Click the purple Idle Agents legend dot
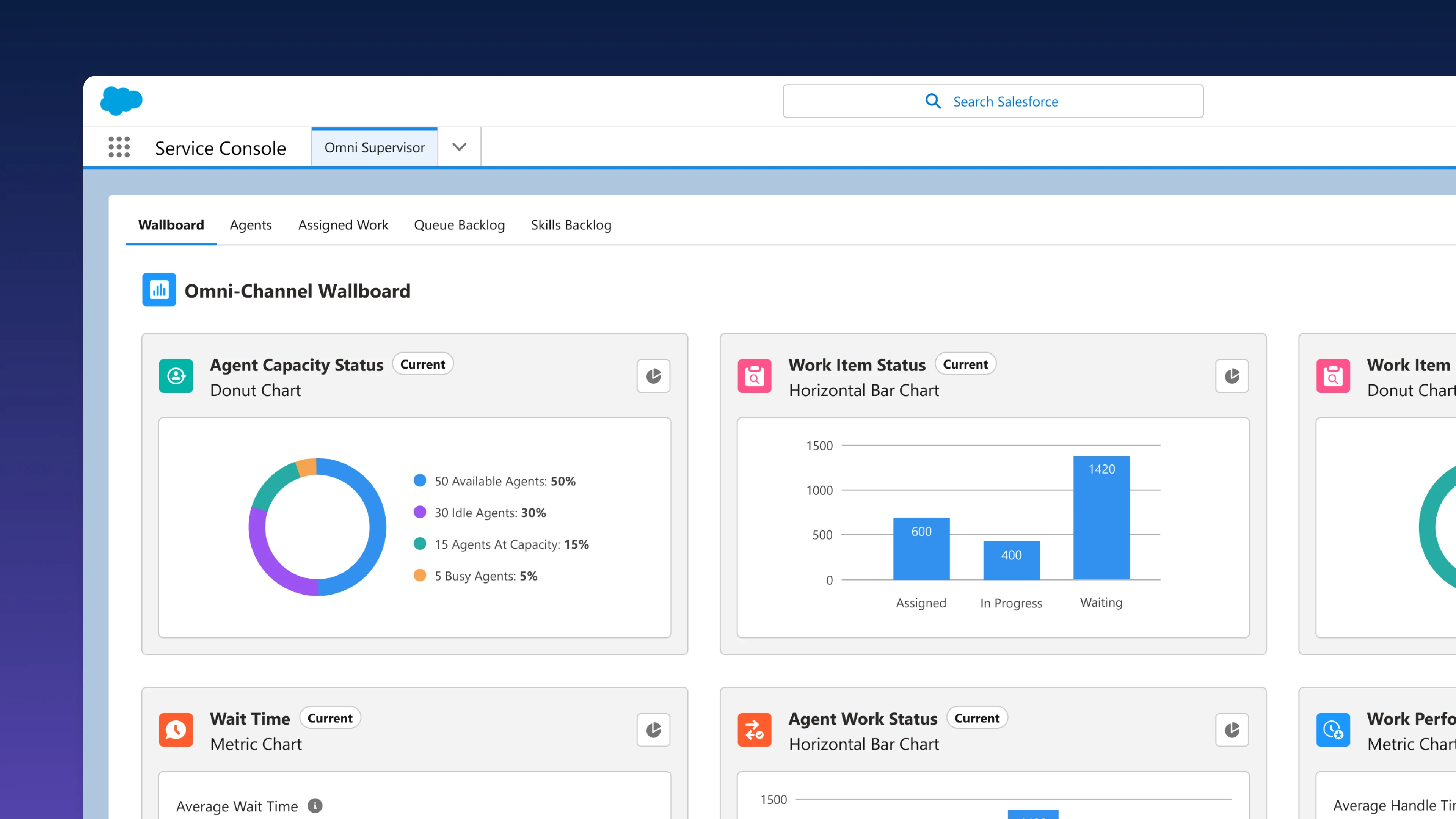Viewport: 1456px width, 819px height. (419, 512)
